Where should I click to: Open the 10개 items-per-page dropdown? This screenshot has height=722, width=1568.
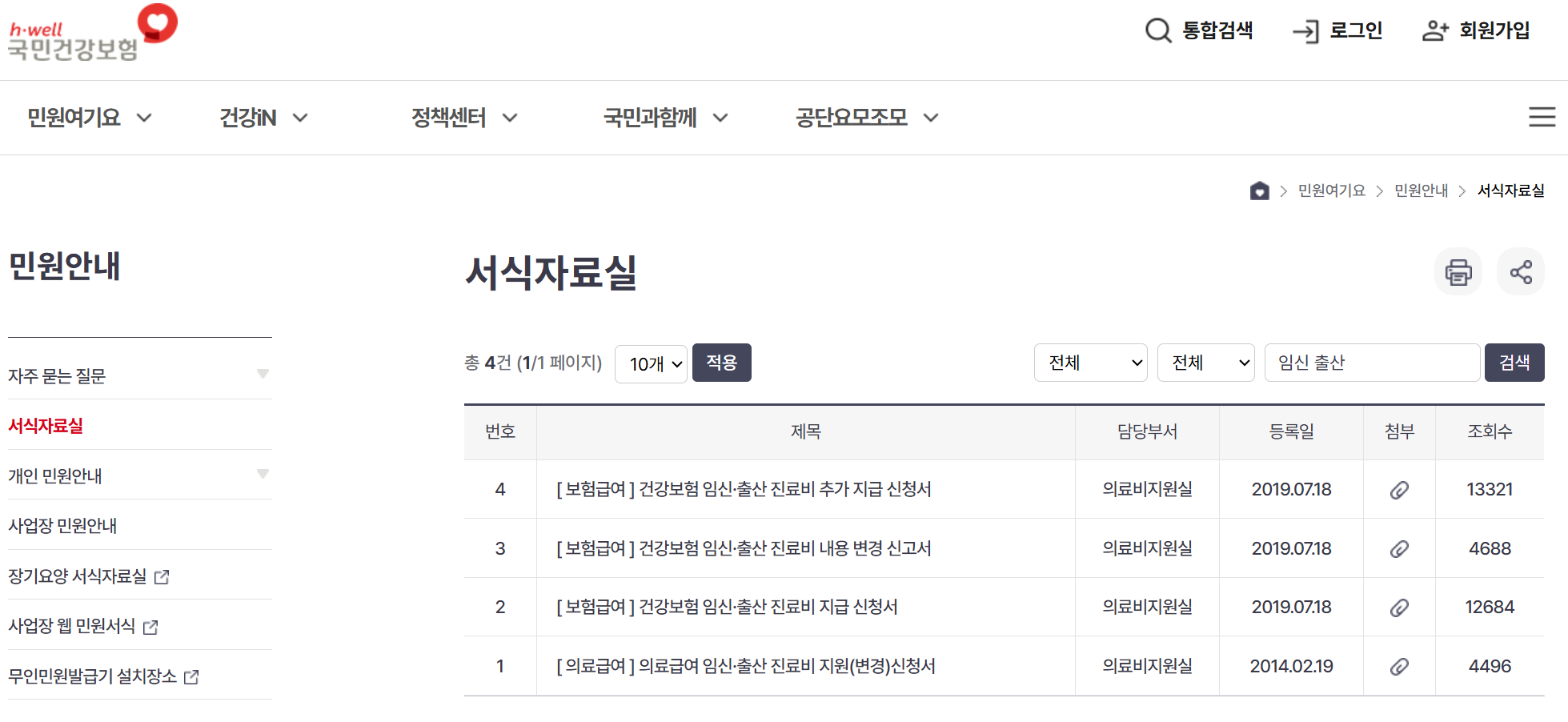(651, 363)
